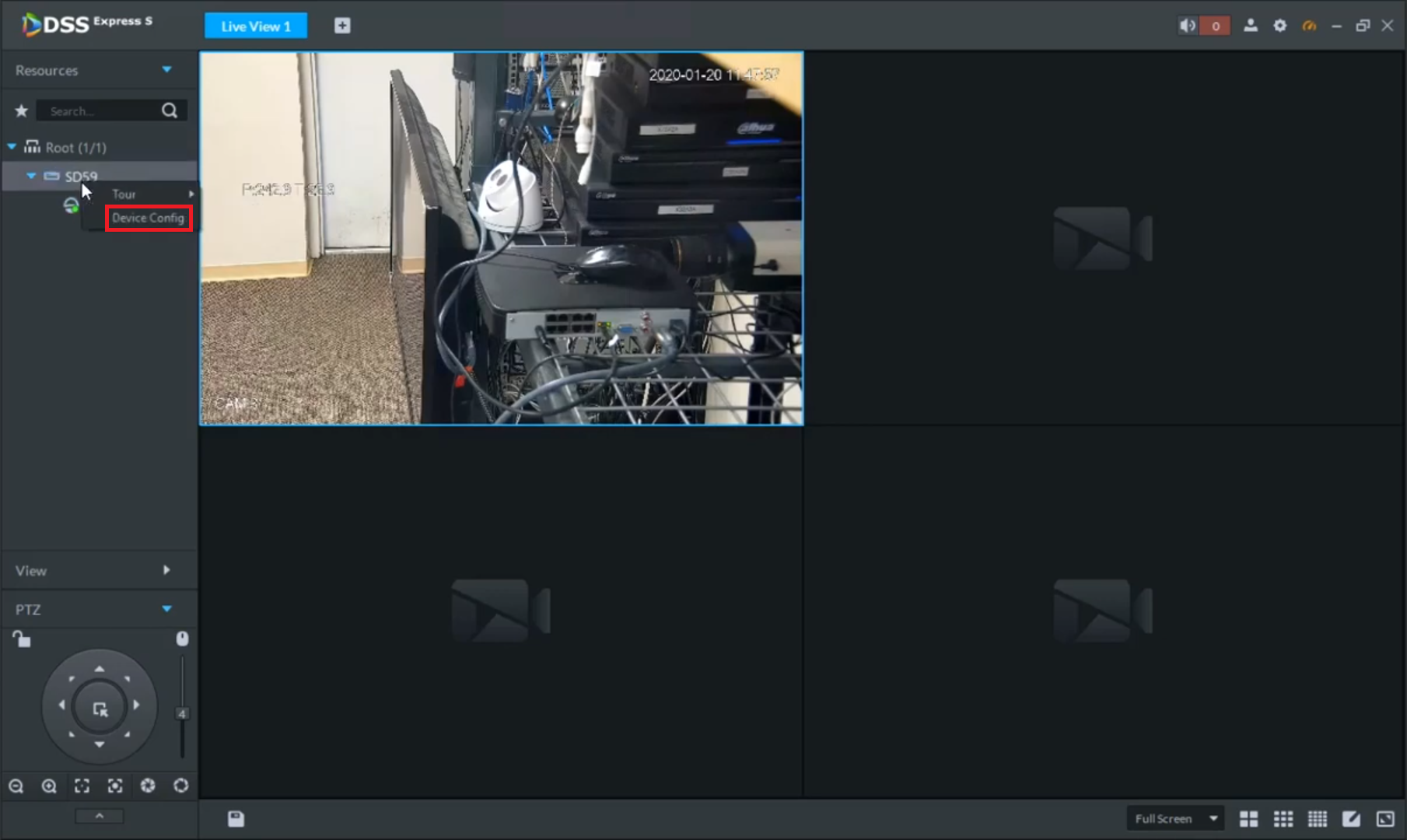Toggle the PTZ lock icon

22,639
